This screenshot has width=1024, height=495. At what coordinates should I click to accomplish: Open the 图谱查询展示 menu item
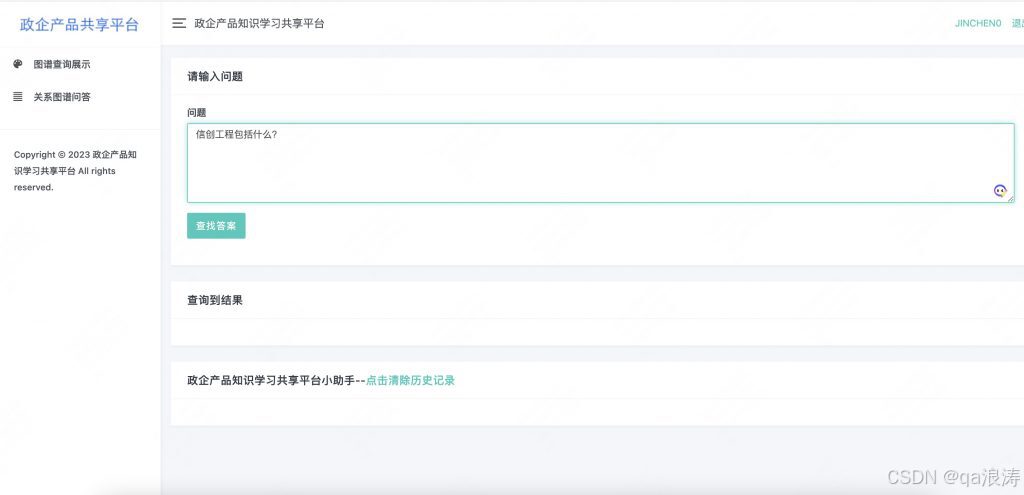(x=62, y=64)
